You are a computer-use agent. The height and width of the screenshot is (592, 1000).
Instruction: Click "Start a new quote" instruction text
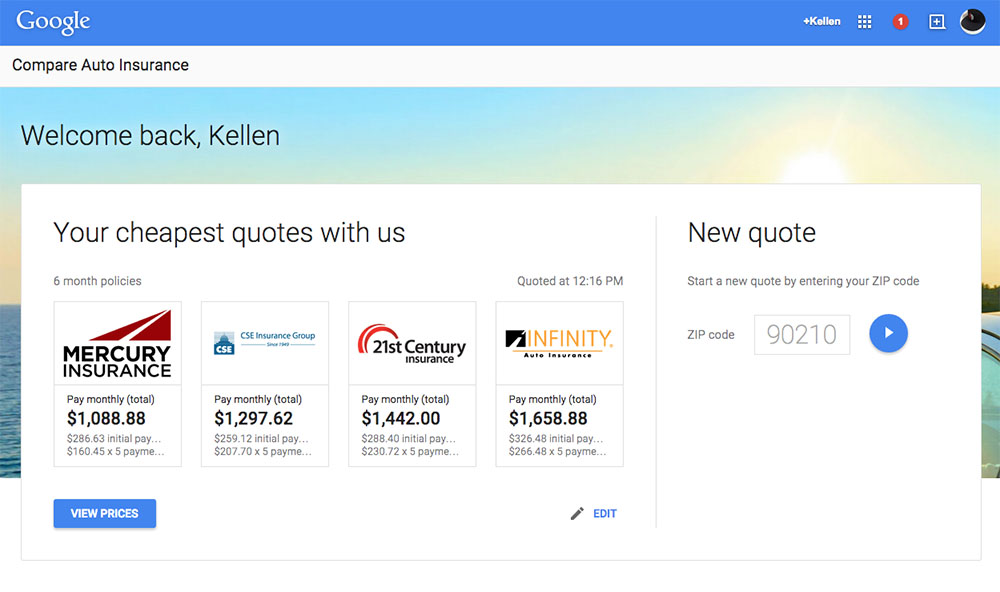click(x=803, y=281)
